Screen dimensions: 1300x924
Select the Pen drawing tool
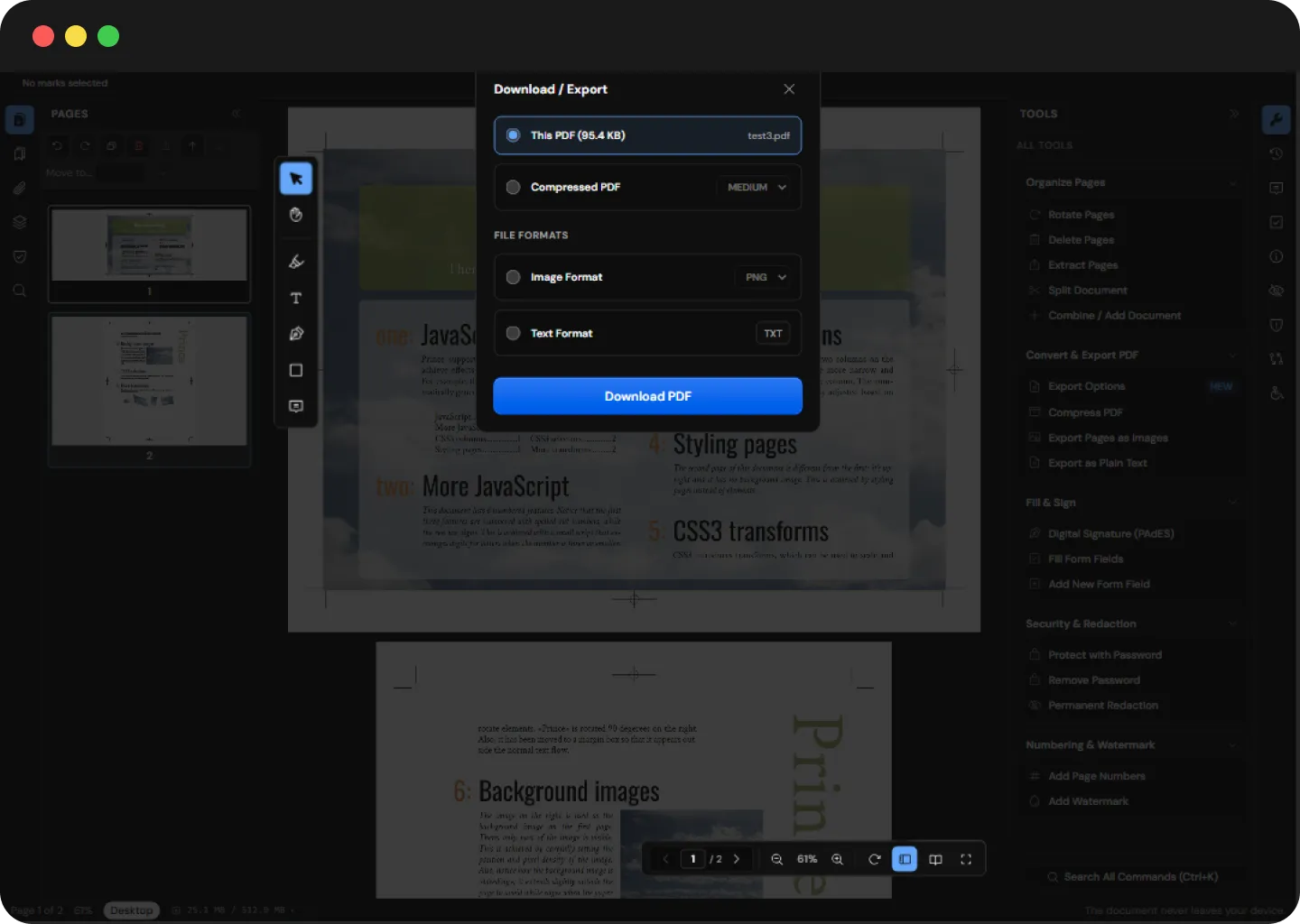(x=296, y=334)
